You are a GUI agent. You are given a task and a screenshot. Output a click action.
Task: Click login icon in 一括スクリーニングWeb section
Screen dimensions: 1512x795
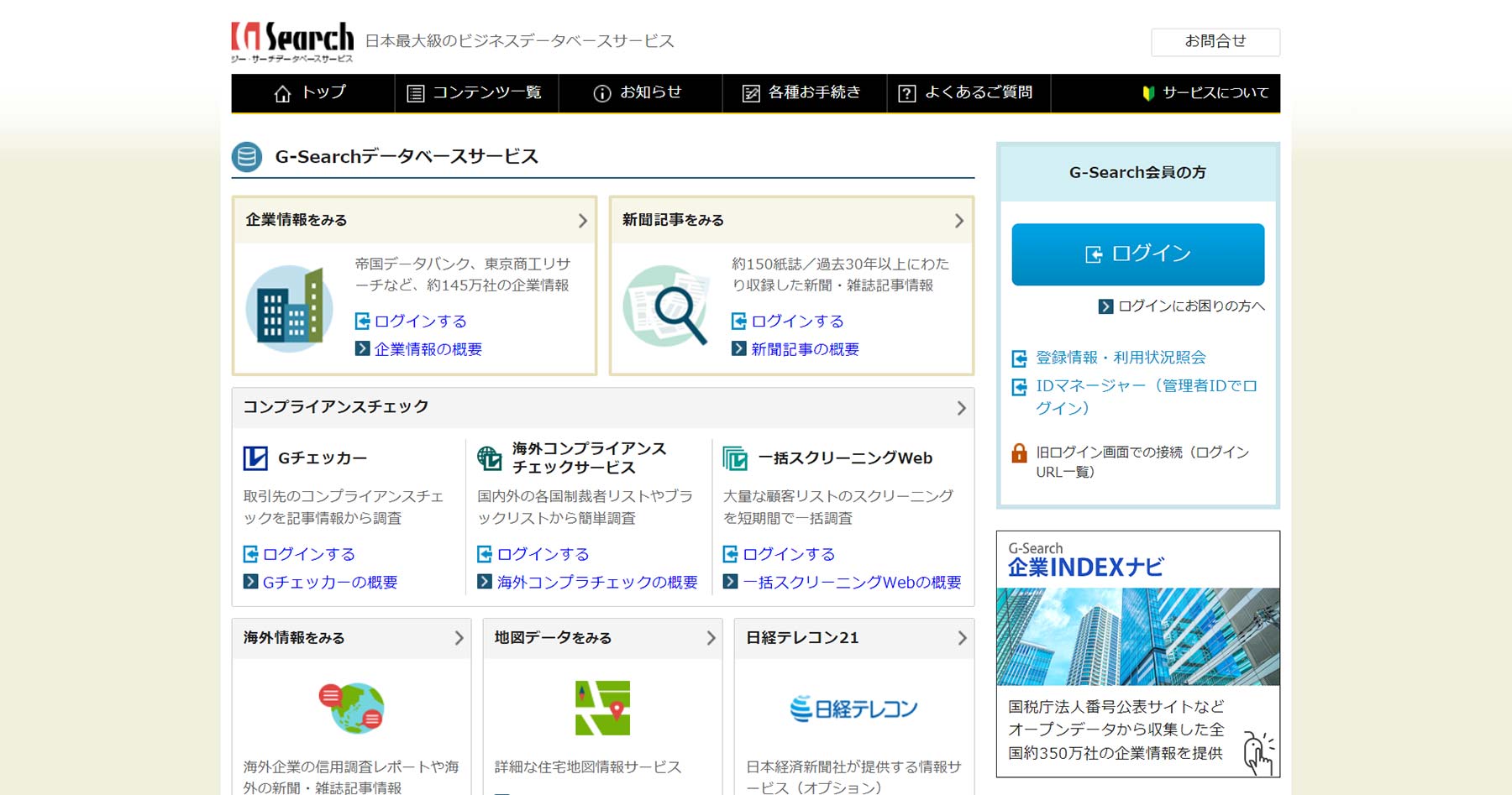click(730, 554)
